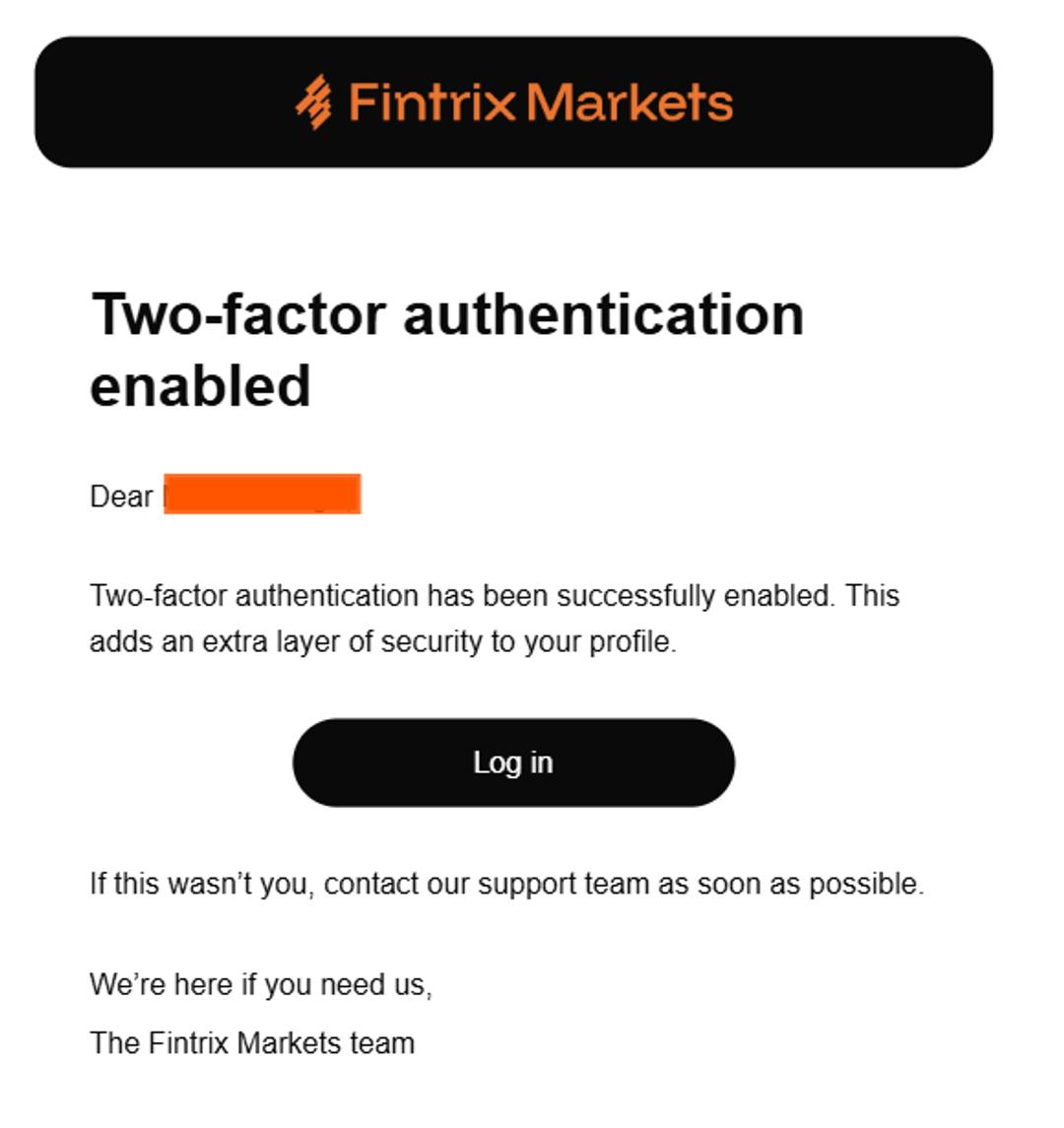Click the Log in button
The image size is (1064, 1128).
point(513,763)
